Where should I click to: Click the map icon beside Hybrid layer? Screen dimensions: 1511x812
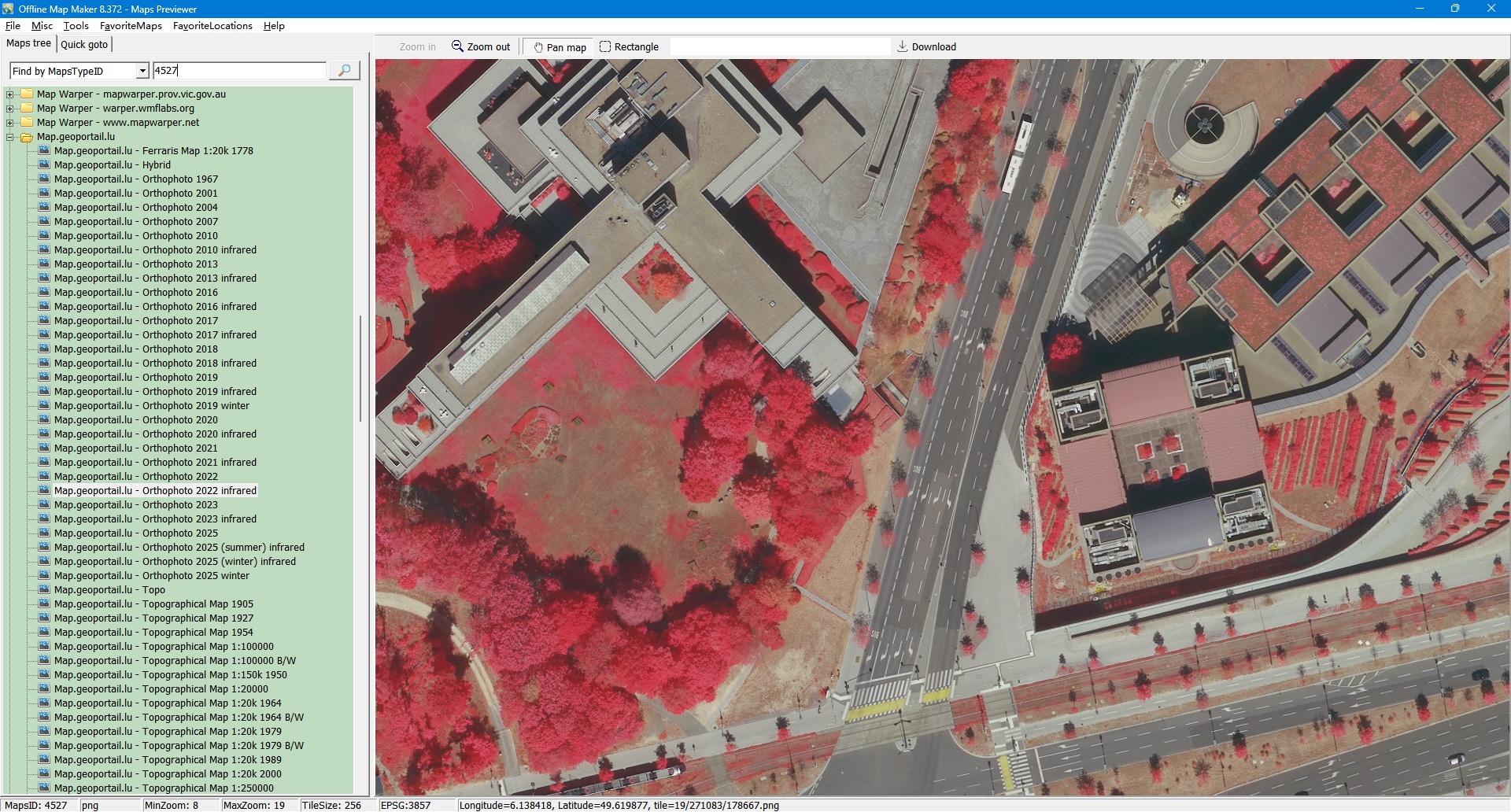(x=44, y=165)
